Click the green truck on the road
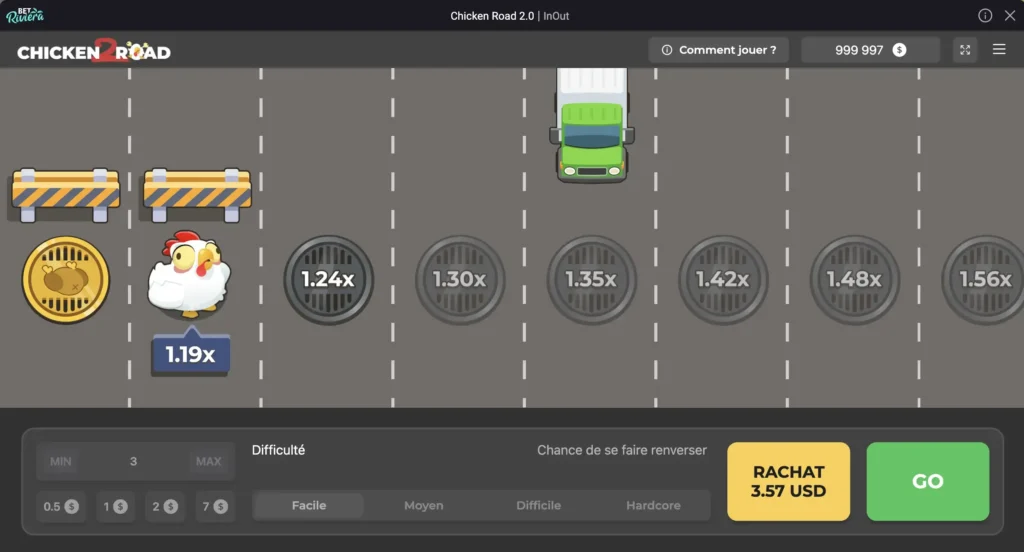1024x552 pixels. tap(592, 125)
